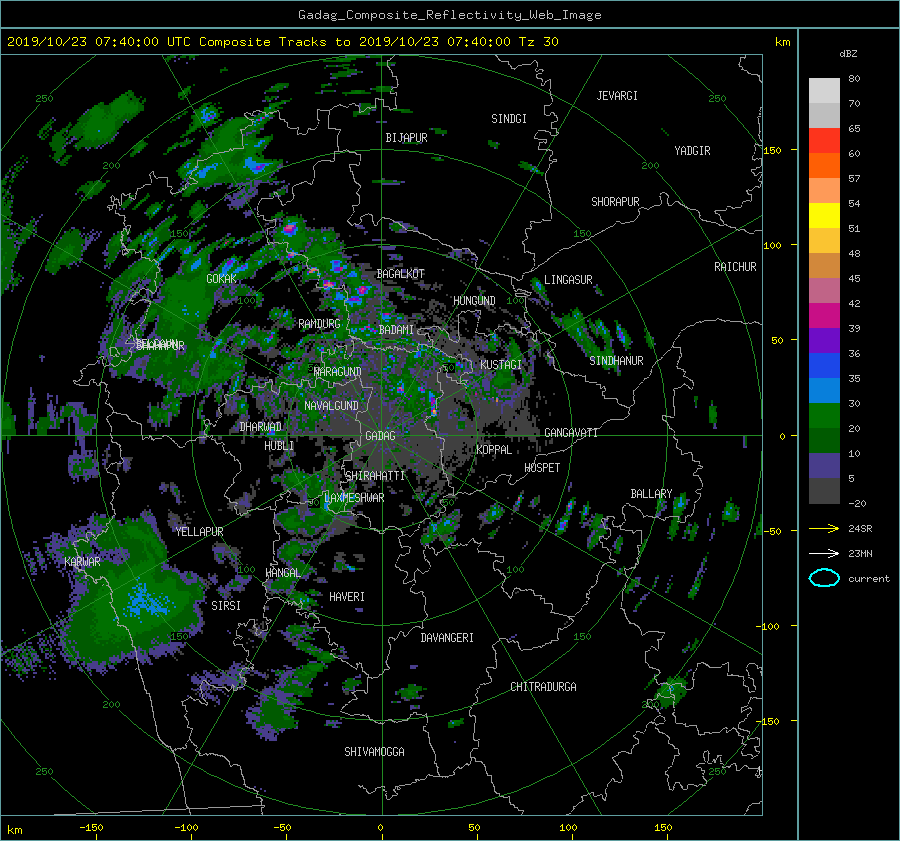900x841 pixels.
Task: Click the SINDGI city label
Action: (509, 119)
